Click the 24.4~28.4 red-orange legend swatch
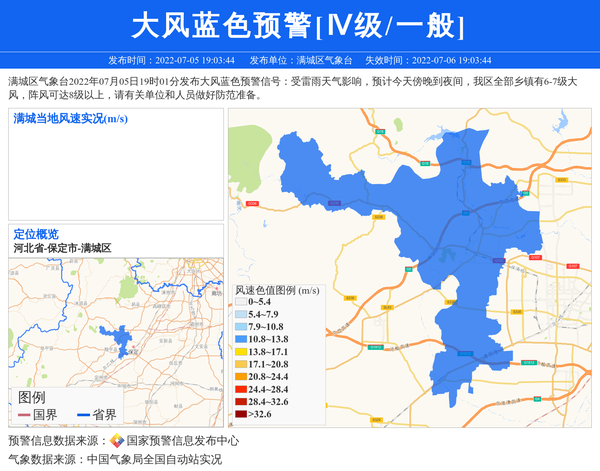 pyautogui.click(x=241, y=388)
